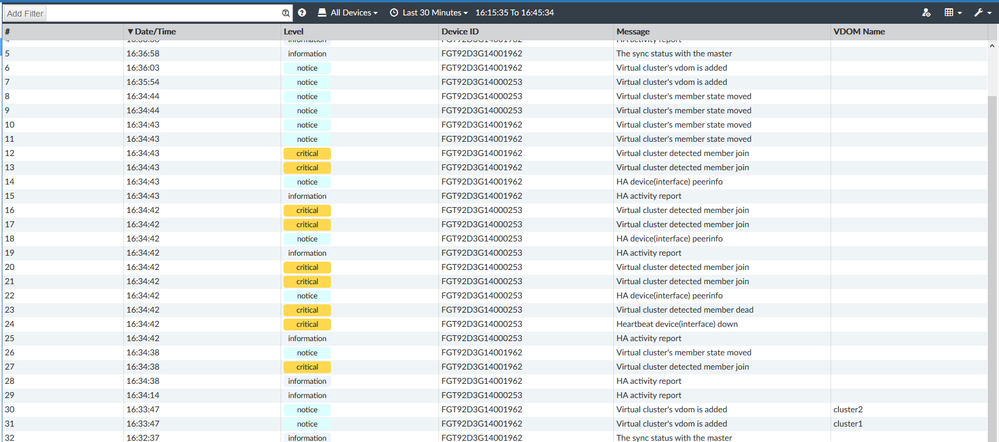
Task: Click 'HA activity report' message in row 19
Action: point(649,253)
